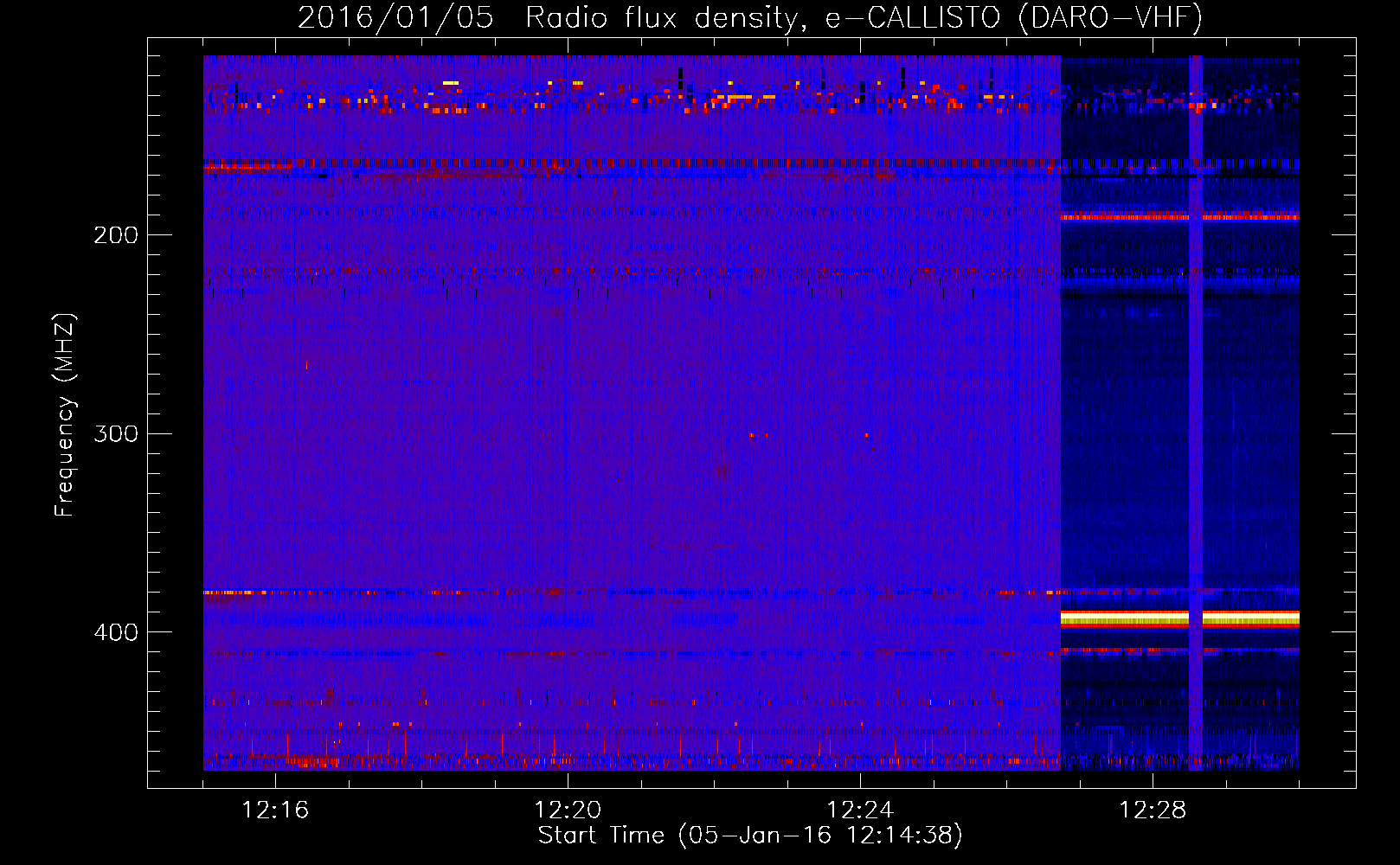Click the 12:24 time tick label
The width and height of the screenshot is (1400, 865).
point(860,811)
